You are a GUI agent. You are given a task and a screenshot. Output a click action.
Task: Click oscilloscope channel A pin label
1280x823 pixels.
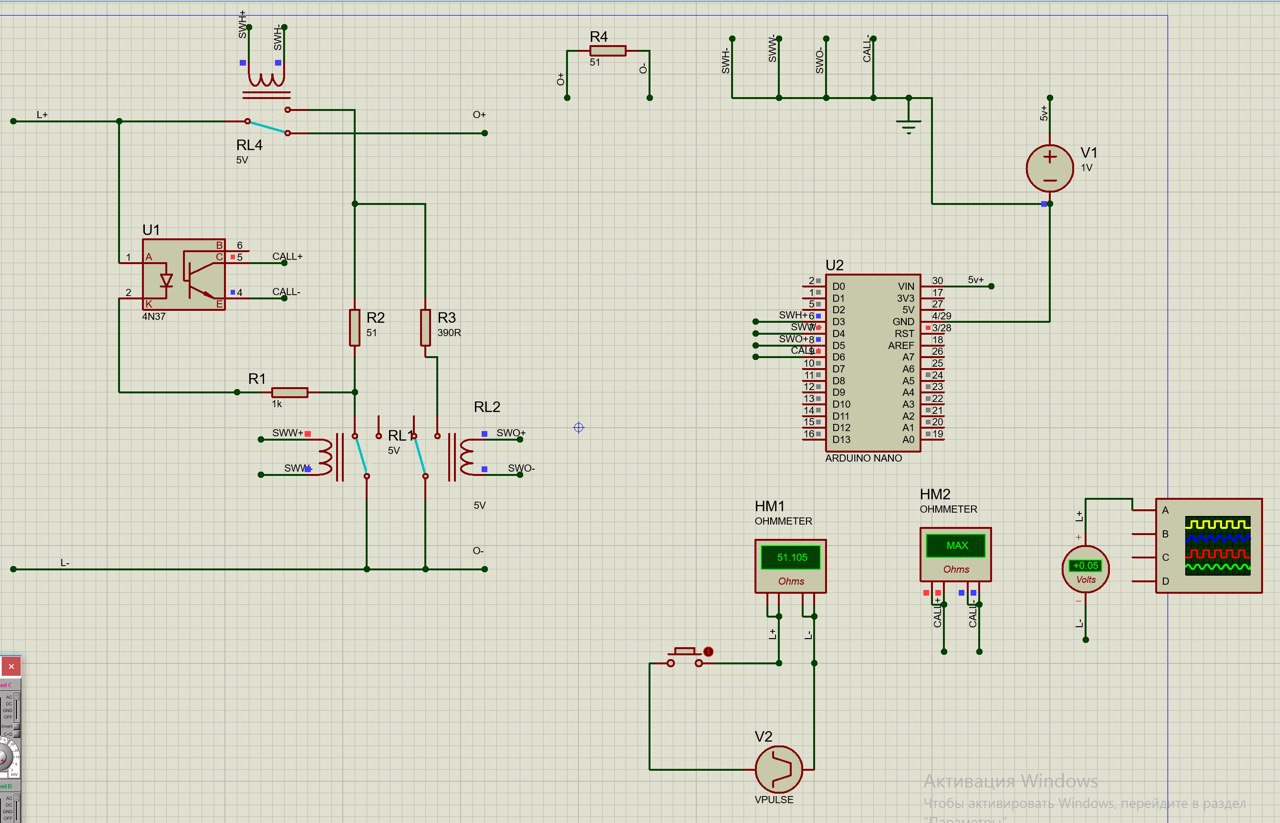point(1165,510)
